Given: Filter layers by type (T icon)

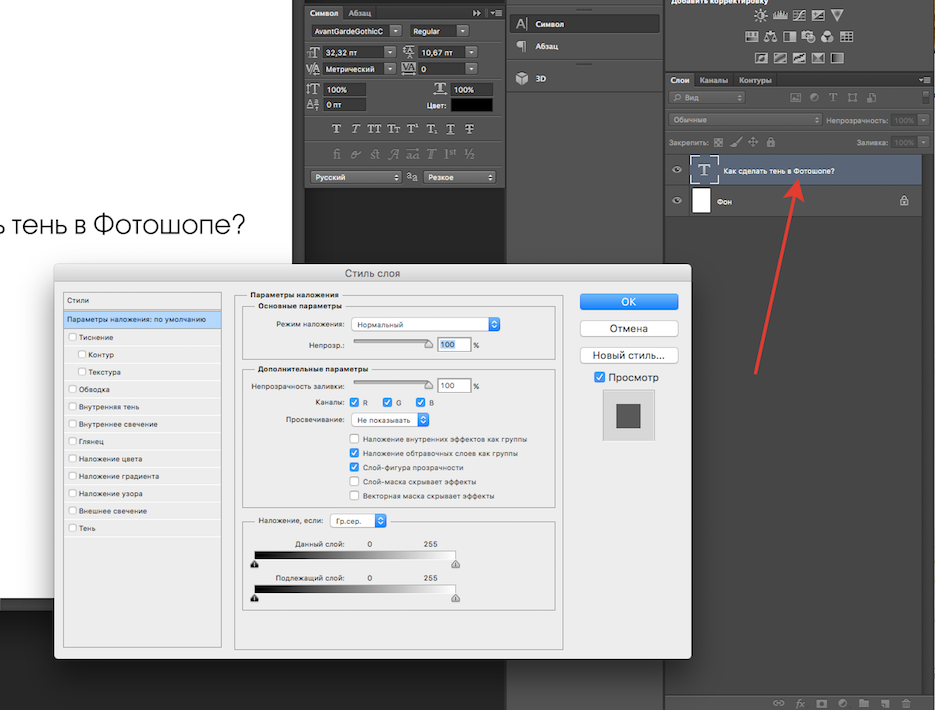Looking at the screenshot, I should pyautogui.click(x=833, y=97).
